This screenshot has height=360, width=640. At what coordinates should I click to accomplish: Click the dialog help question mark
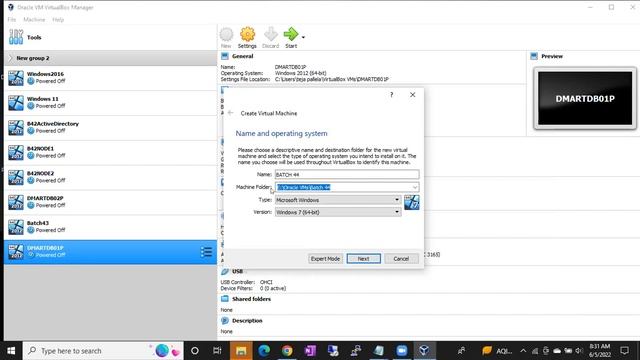click(x=391, y=95)
